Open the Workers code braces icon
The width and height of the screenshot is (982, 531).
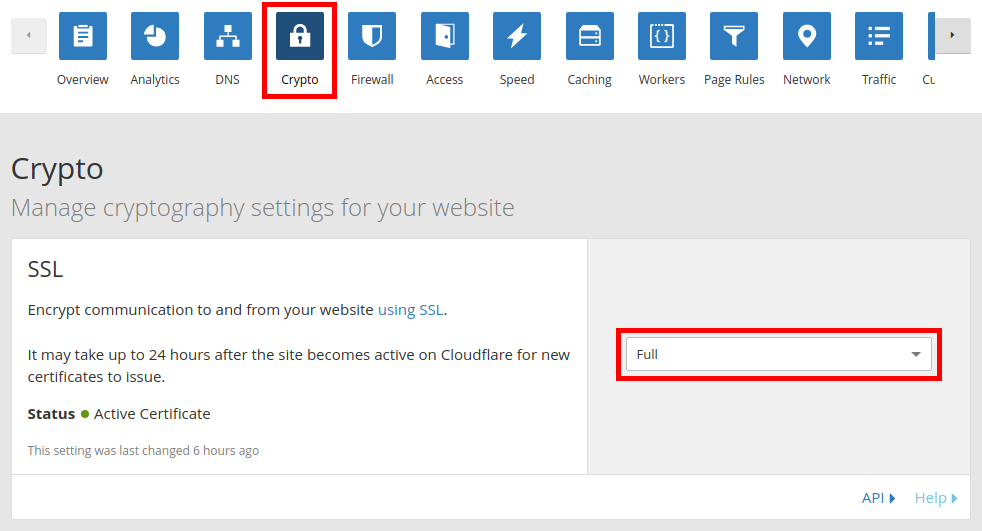pos(661,36)
